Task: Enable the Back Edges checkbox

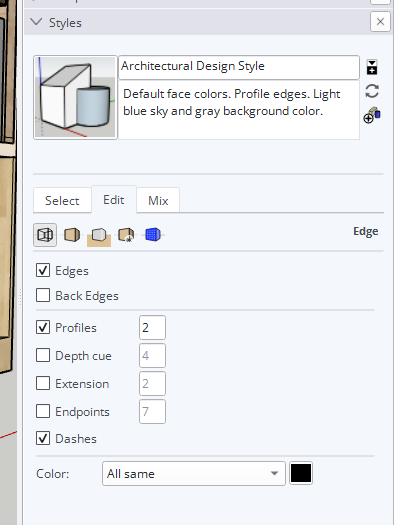Action: (x=43, y=295)
